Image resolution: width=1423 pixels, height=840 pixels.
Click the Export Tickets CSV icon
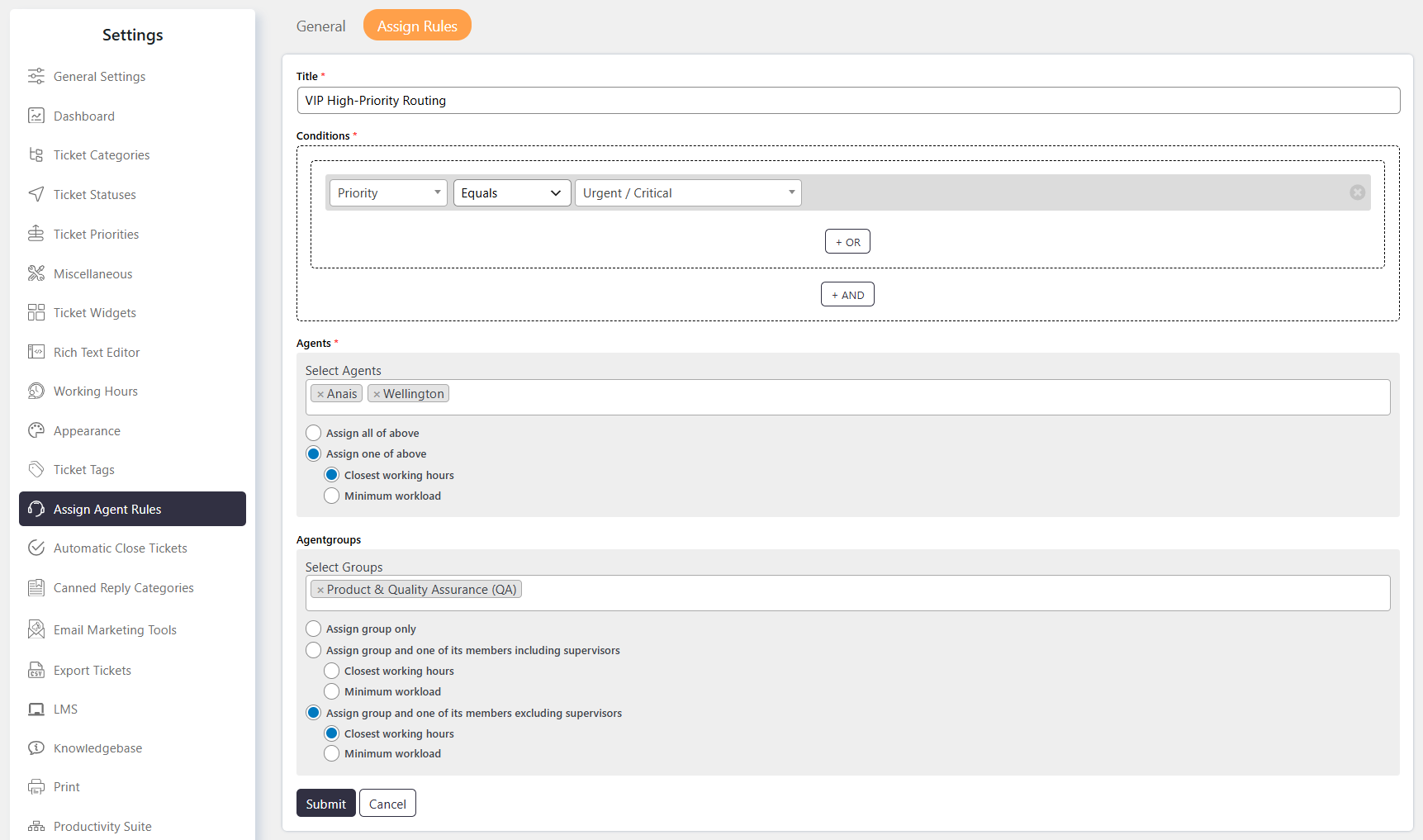pos(36,670)
